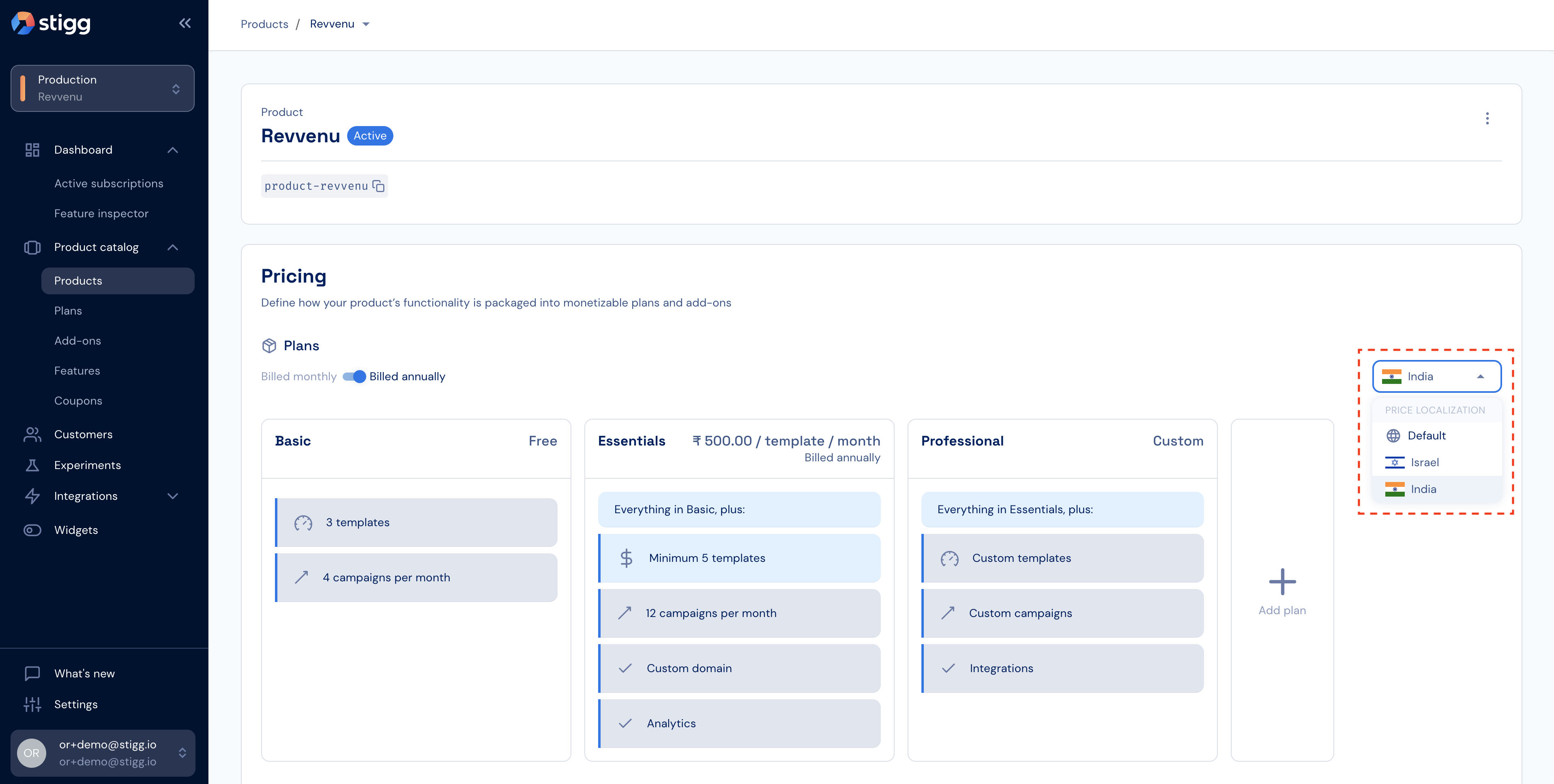Select Default price localization

(1436, 435)
